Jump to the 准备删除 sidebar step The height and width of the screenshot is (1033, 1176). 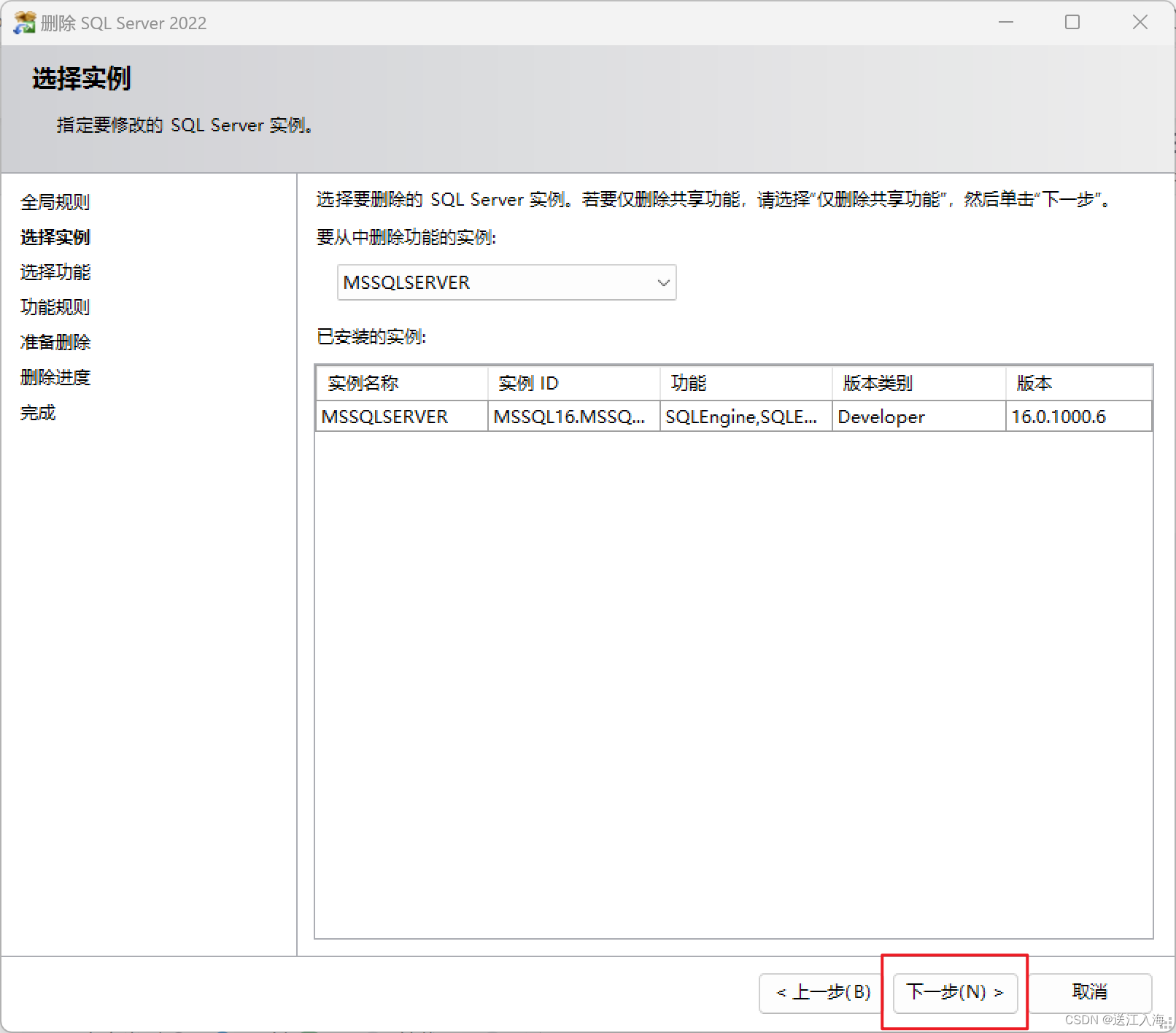coord(55,342)
